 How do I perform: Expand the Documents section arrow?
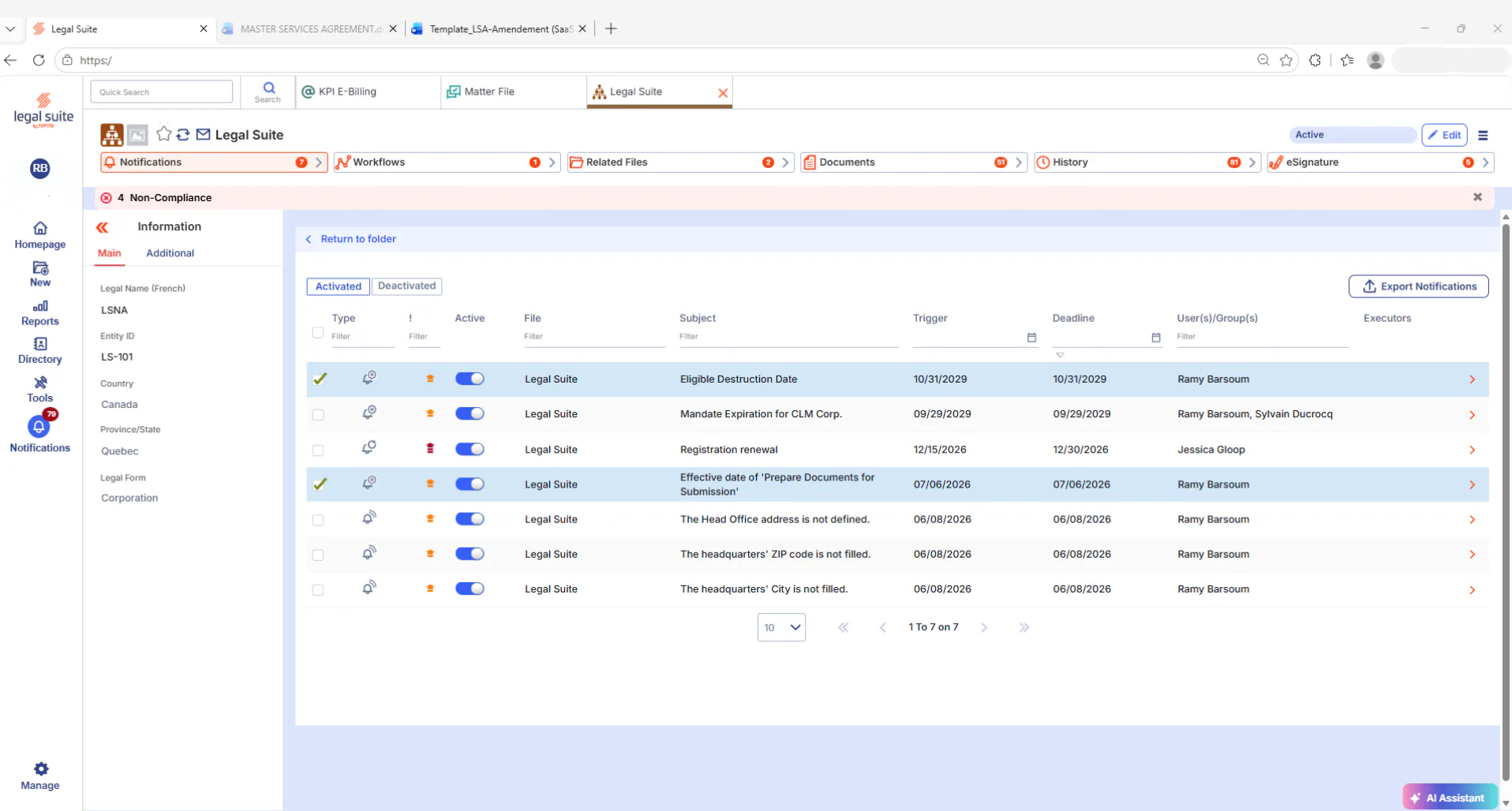[1019, 163]
